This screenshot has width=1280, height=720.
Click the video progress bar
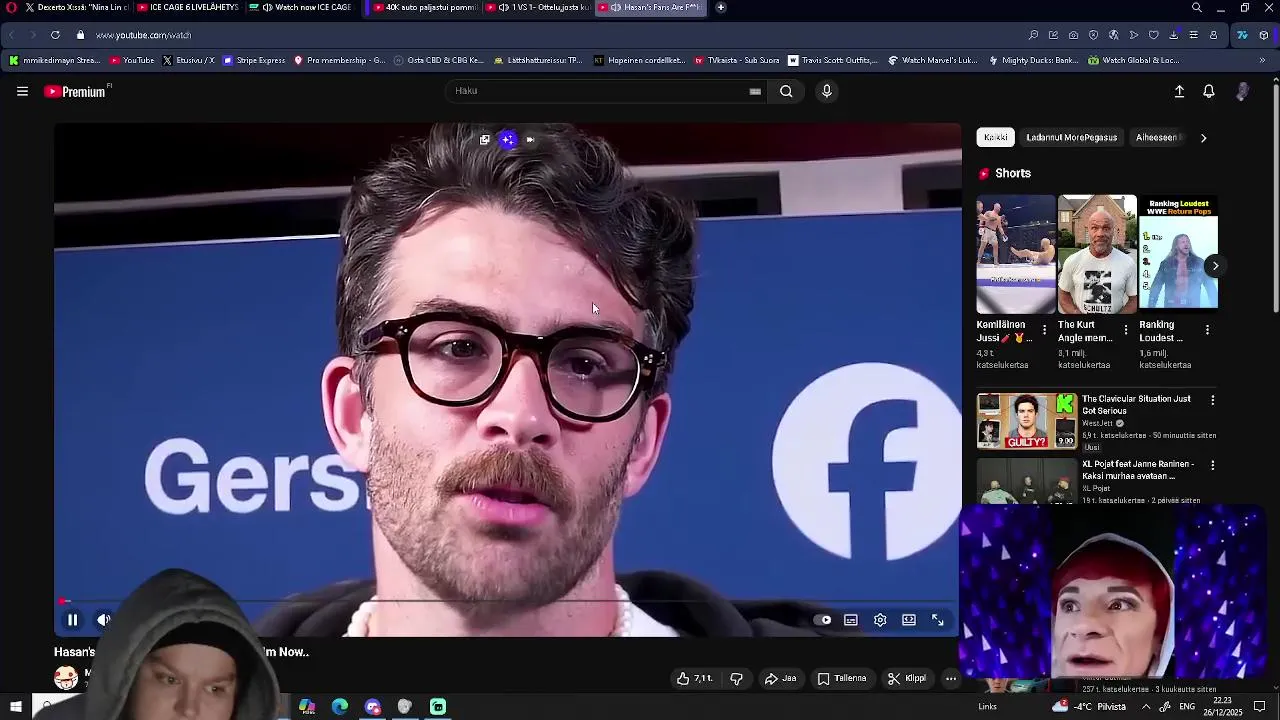(x=507, y=602)
